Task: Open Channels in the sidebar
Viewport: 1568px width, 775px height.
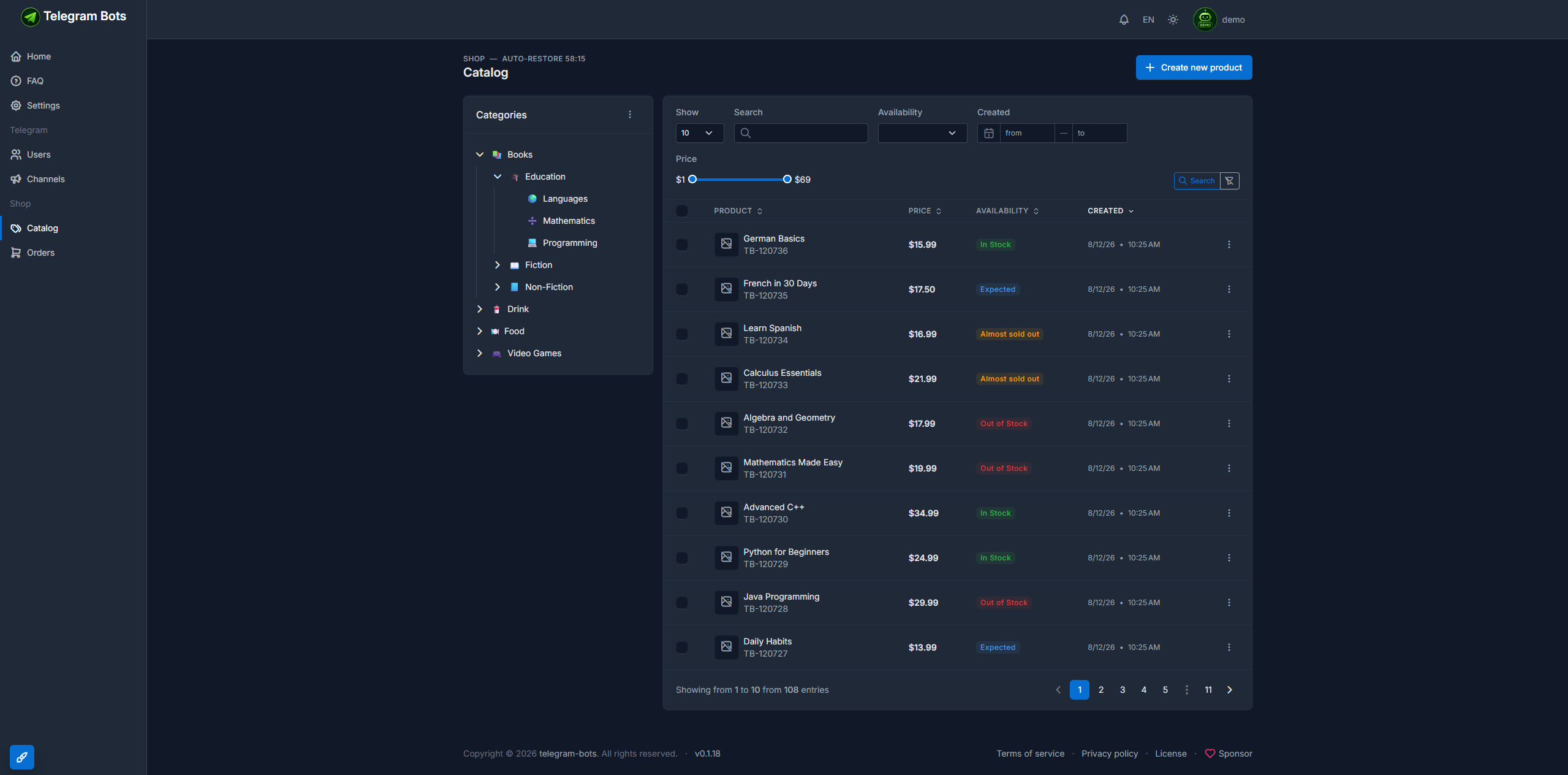Action: pyautogui.click(x=74, y=179)
